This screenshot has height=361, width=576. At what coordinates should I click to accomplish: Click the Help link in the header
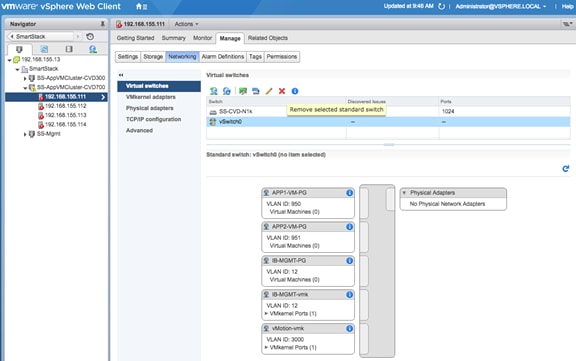click(x=567, y=6)
